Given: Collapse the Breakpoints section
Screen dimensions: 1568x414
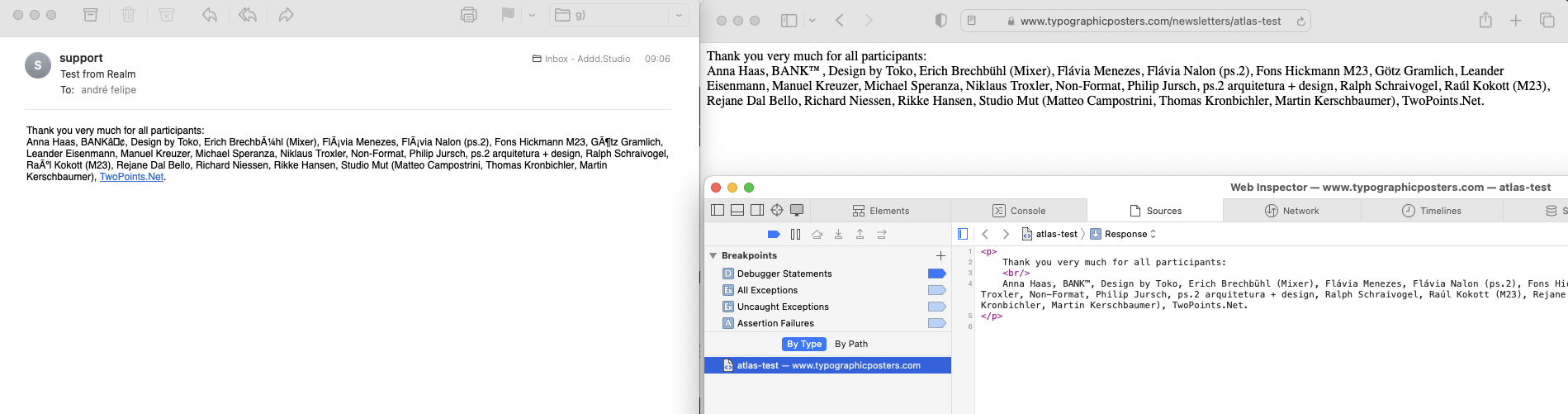Looking at the screenshot, I should pyautogui.click(x=713, y=256).
